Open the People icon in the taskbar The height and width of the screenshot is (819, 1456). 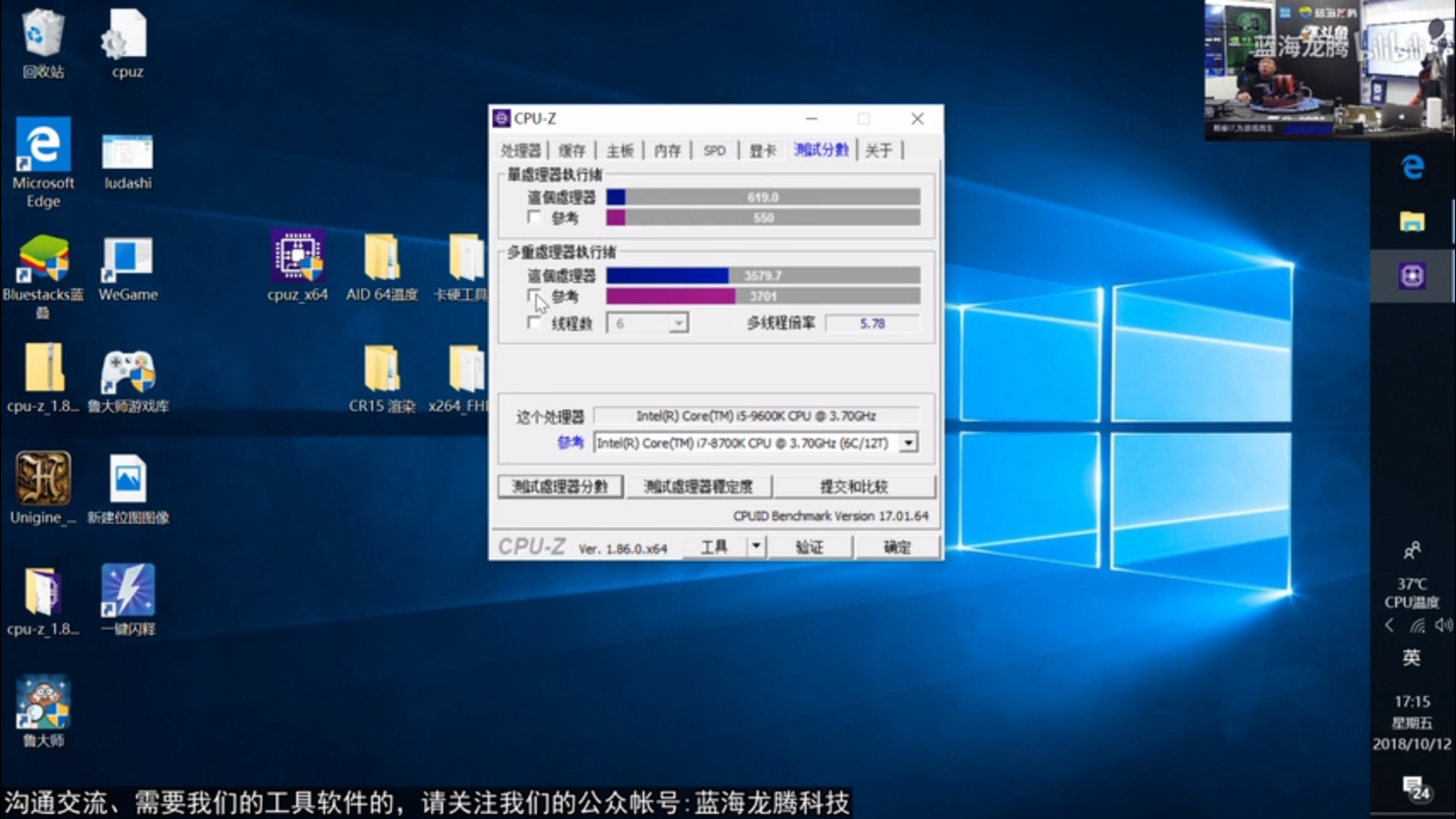point(1412,550)
